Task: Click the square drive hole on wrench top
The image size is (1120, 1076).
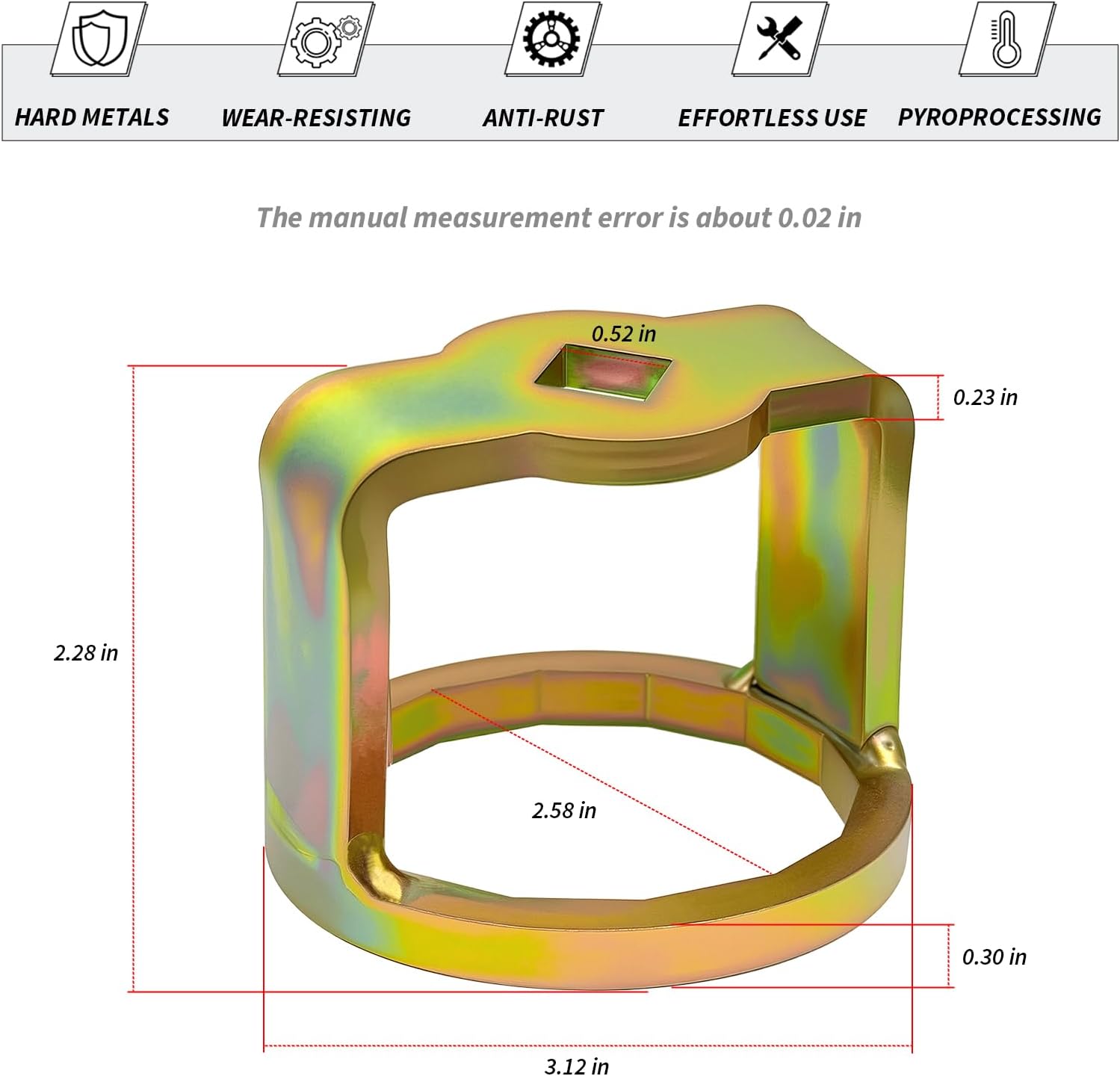Action: [x=603, y=370]
